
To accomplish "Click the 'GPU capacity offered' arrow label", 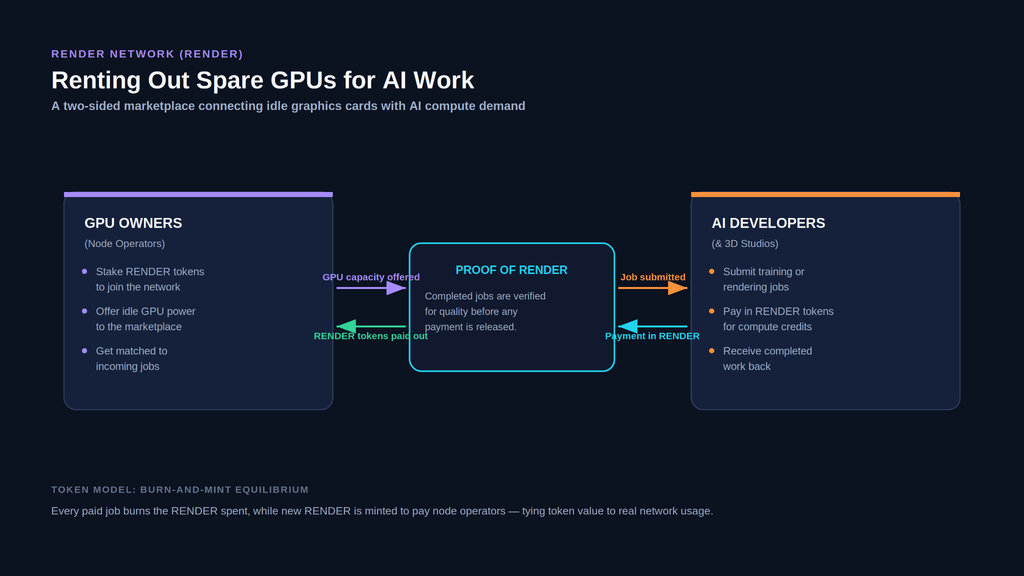I will point(371,277).
